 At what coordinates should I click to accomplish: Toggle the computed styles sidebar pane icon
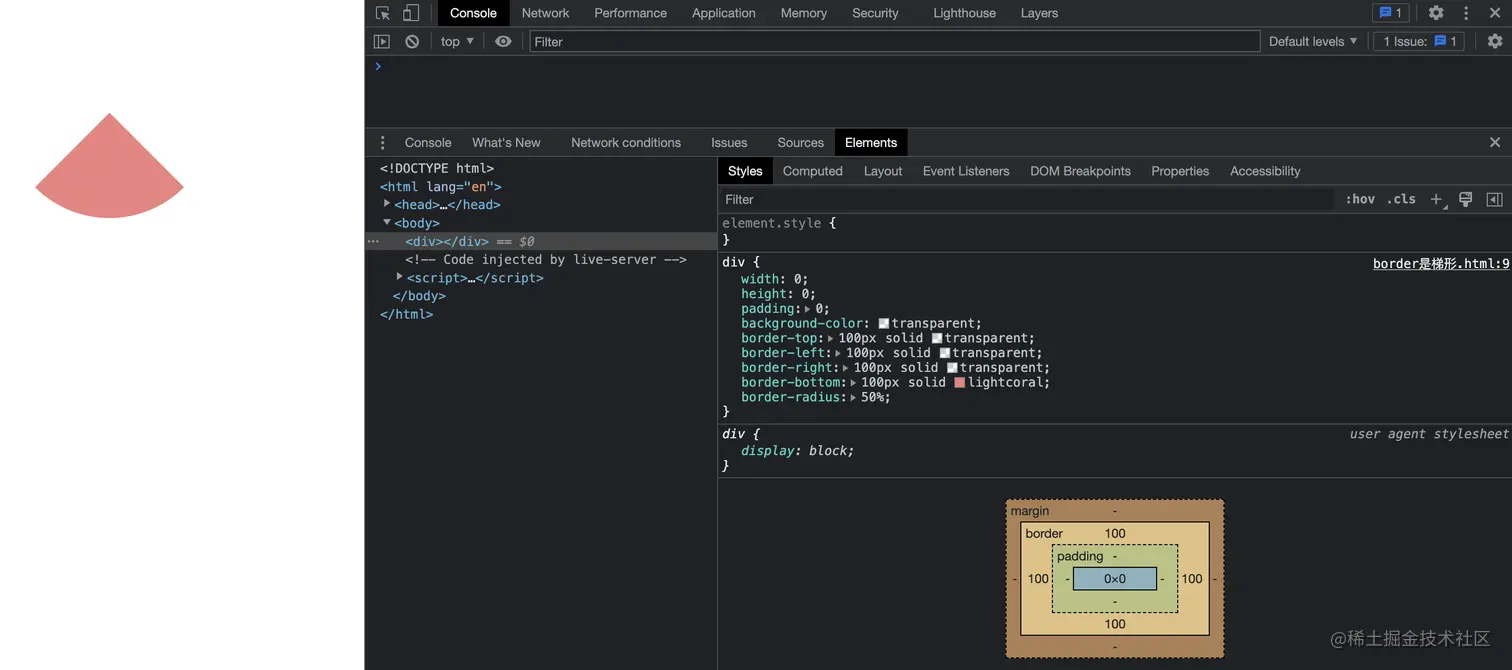pyautogui.click(x=1494, y=199)
